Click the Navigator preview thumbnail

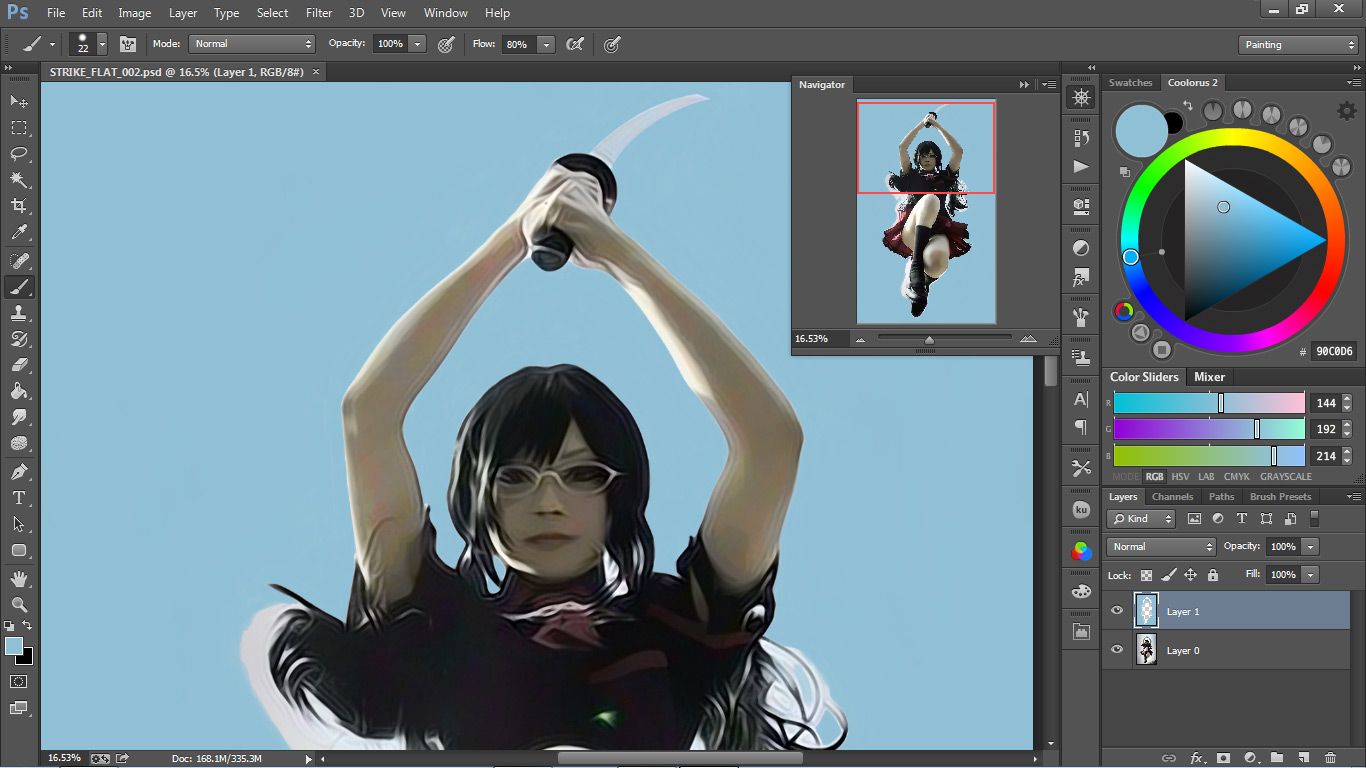click(x=926, y=212)
